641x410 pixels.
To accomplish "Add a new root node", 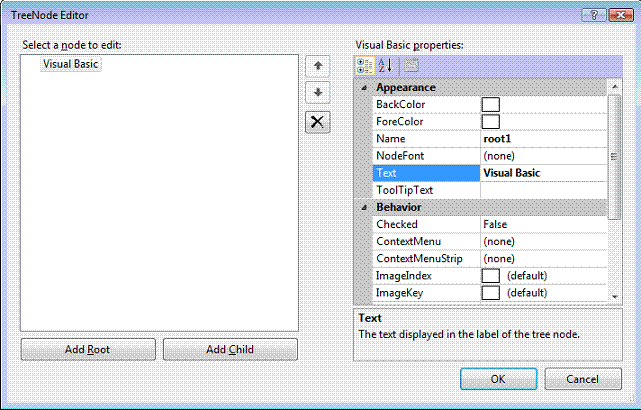I will tap(88, 350).
